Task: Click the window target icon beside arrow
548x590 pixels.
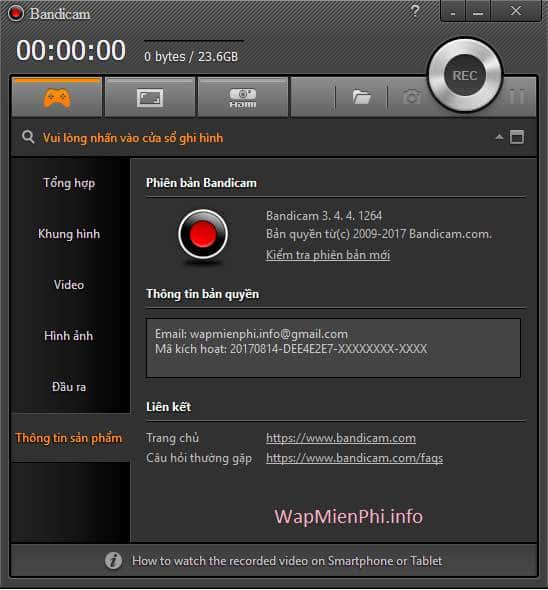Action: tap(517, 137)
